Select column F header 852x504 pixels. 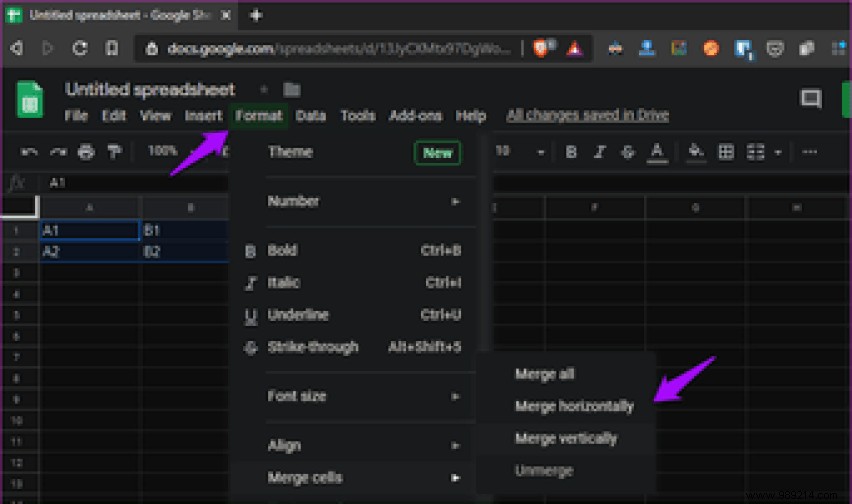pos(594,207)
